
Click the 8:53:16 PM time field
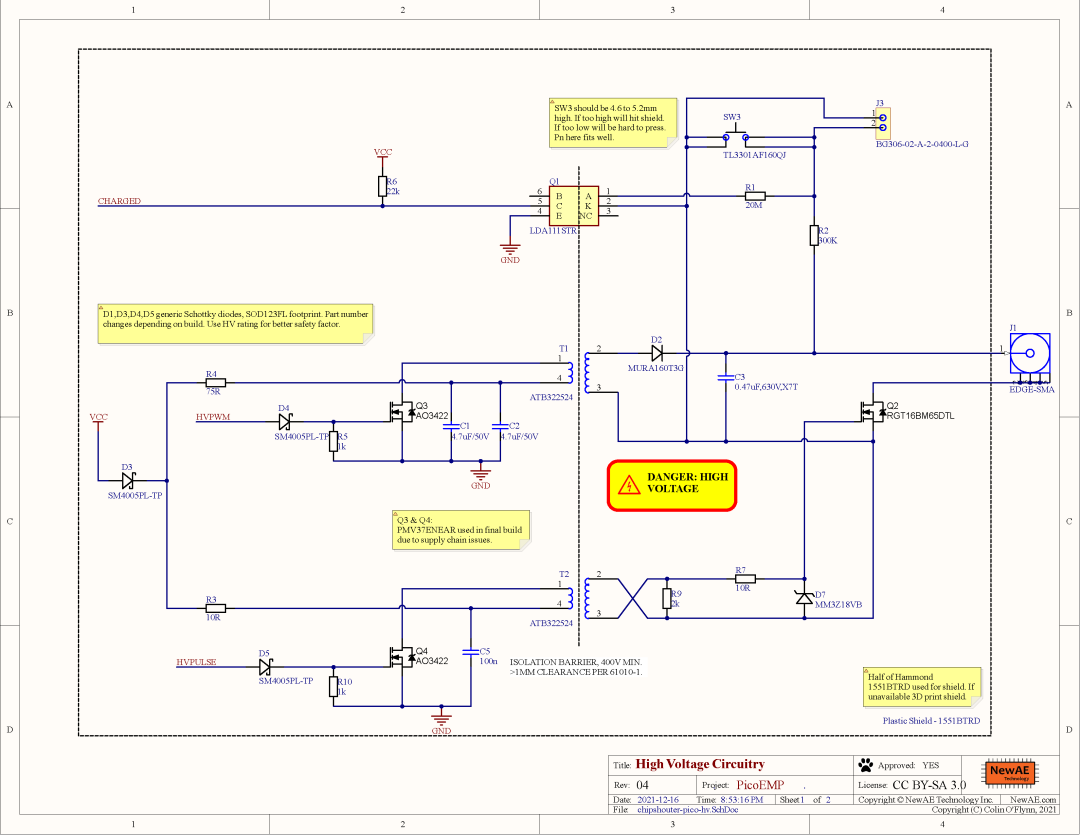coord(742,800)
